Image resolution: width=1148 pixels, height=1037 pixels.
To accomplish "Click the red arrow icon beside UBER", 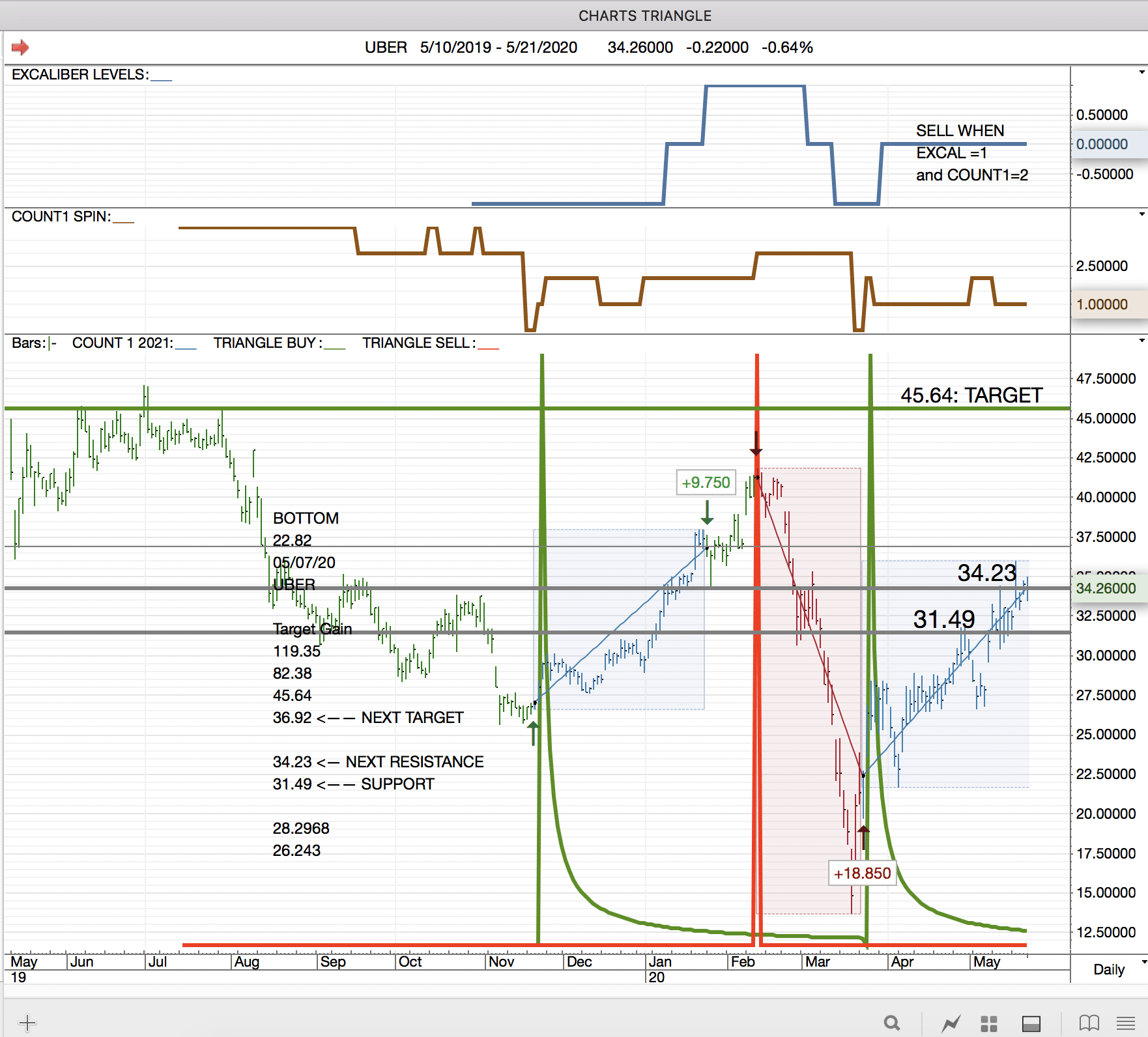I will click(x=20, y=48).
